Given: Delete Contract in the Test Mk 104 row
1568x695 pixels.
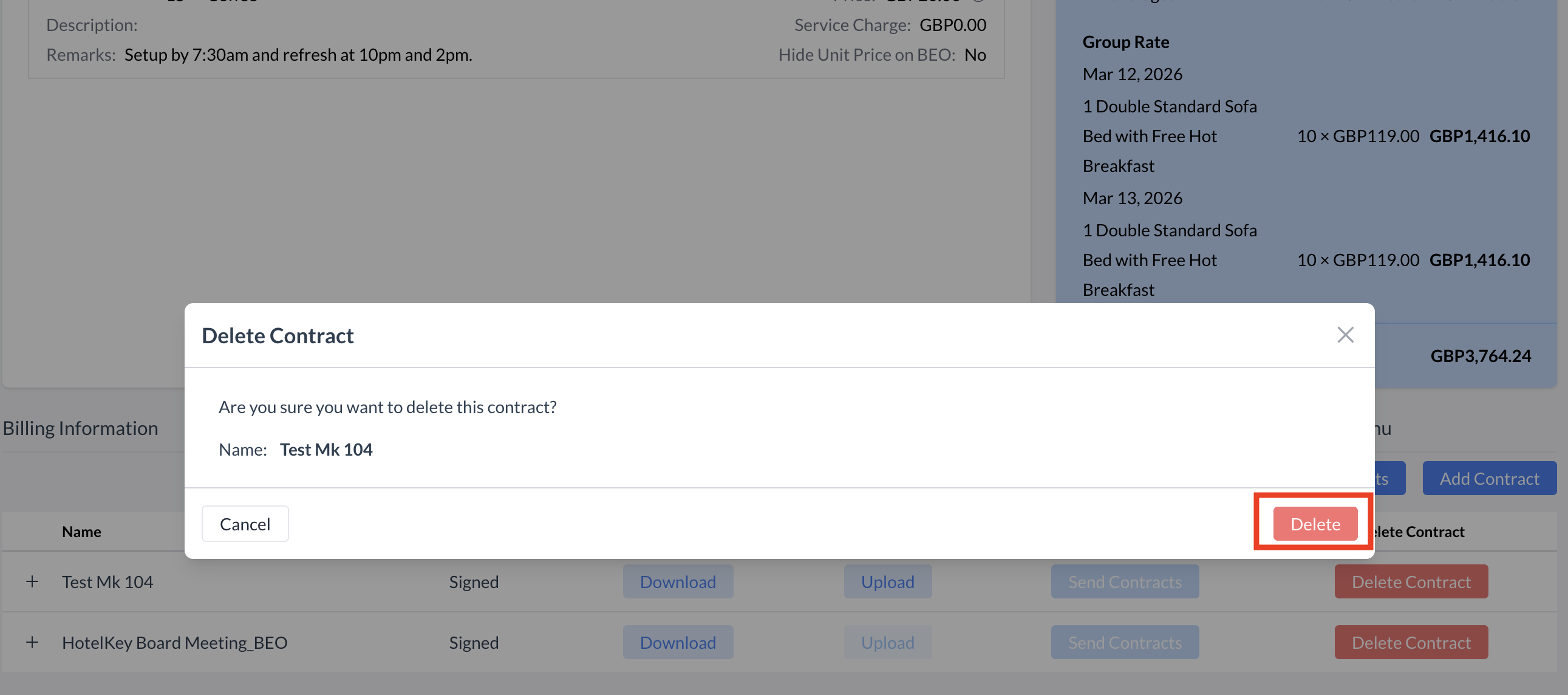Looking at the screenshot, I should 1410,582.
